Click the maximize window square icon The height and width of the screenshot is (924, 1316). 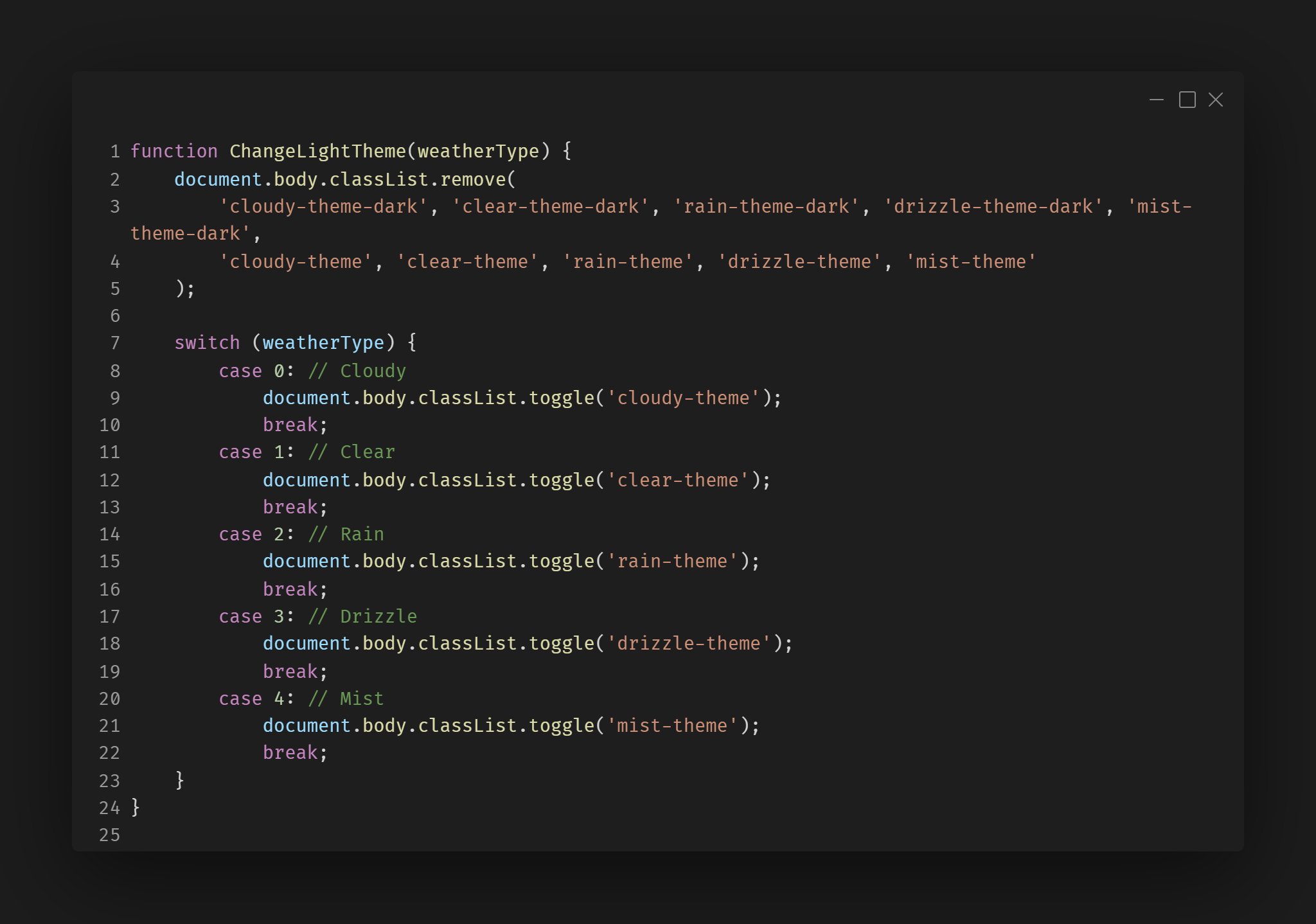click(1187, 100)
